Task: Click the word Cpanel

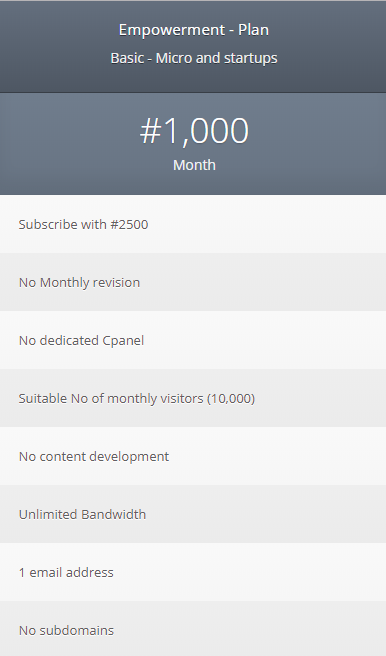Action: (123, 341)
